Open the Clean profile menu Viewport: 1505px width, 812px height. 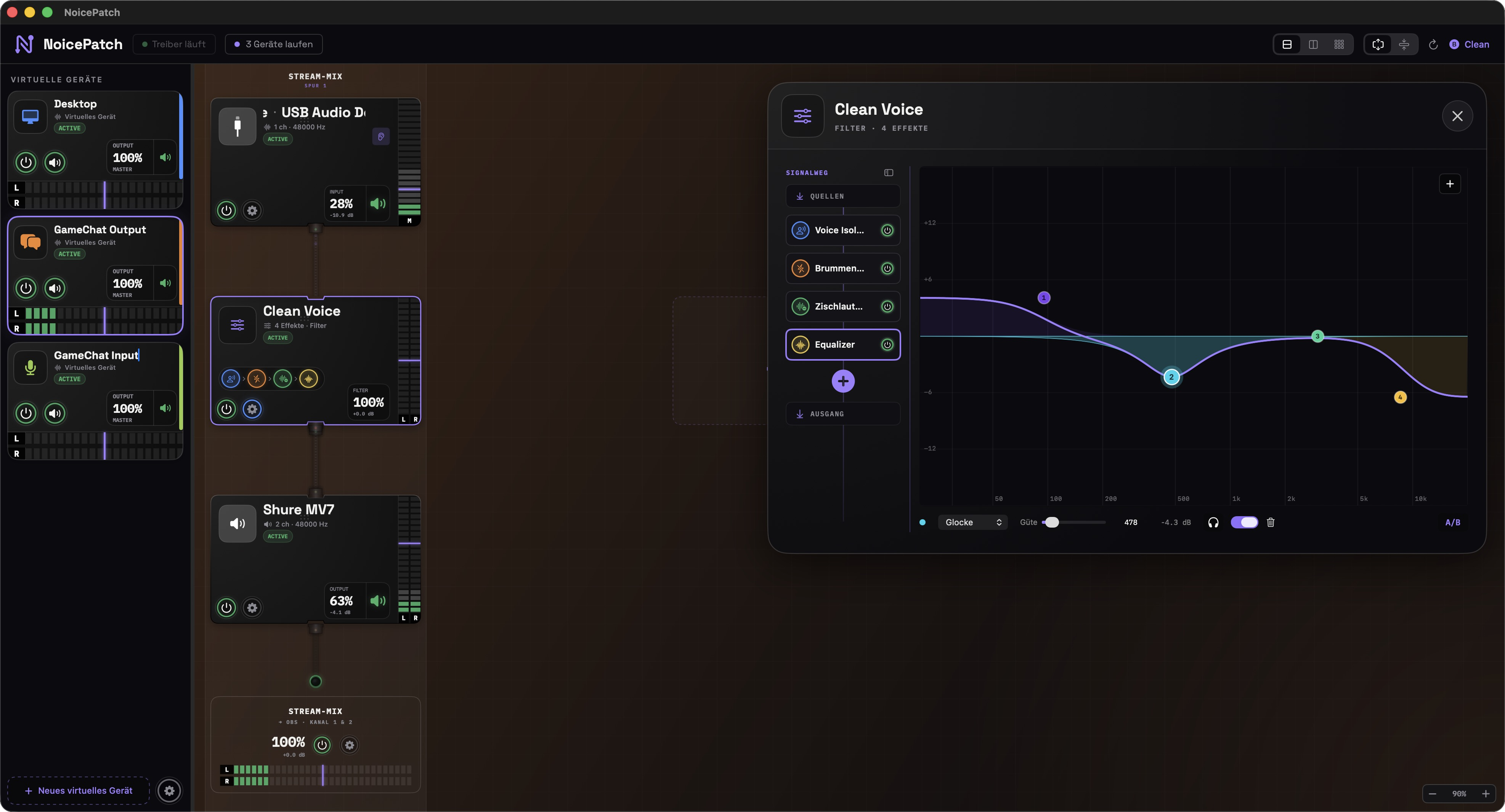1470,44
